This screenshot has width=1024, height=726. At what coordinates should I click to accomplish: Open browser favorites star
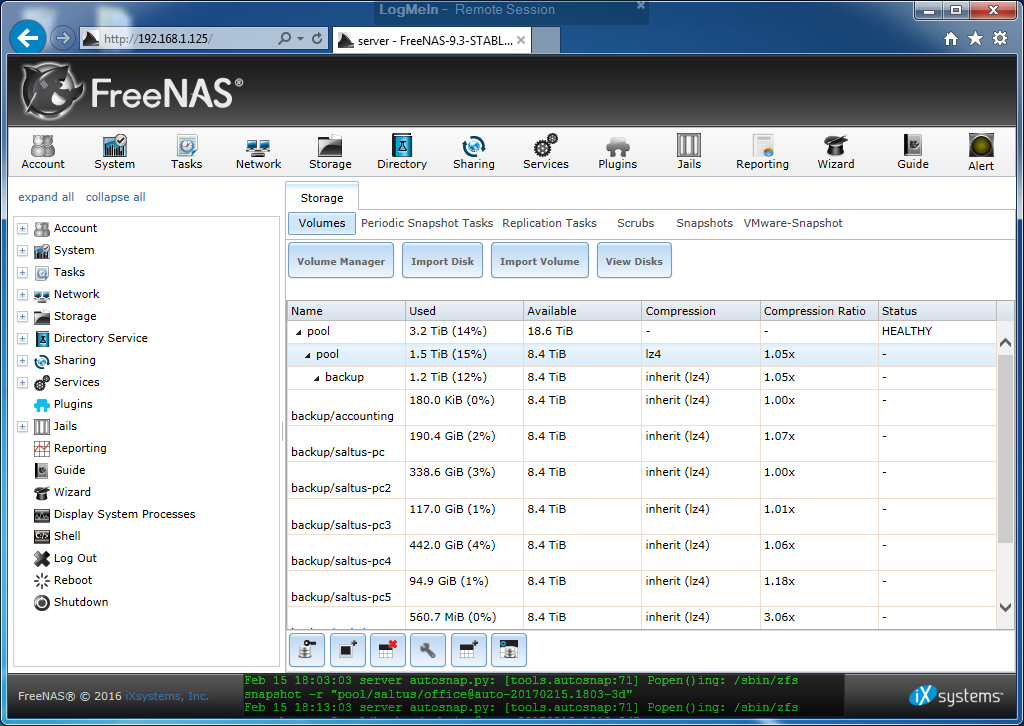point(975,39)
